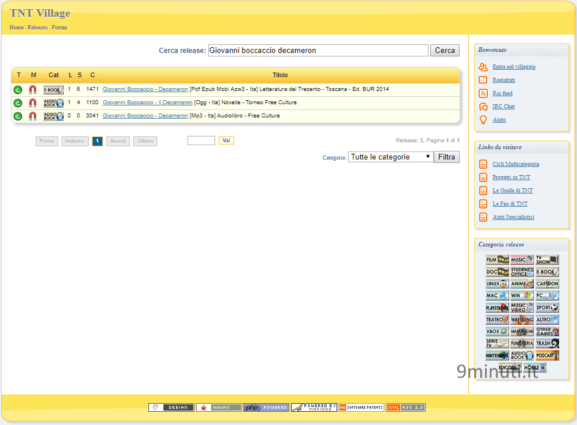
Task: Open the Playstation category badge
Action: pos(497,308)
